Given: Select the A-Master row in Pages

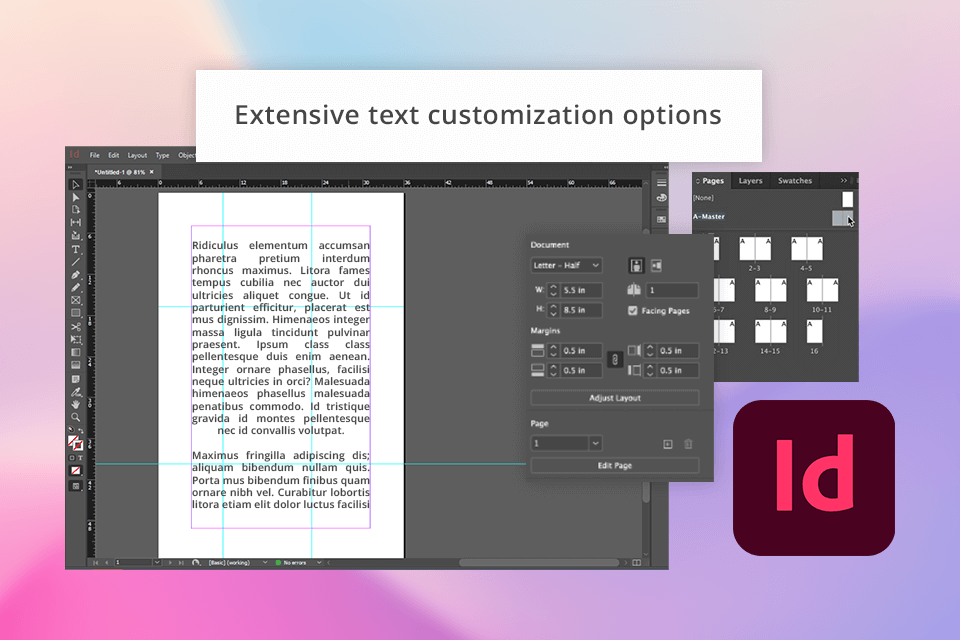Looking at the screenshot, I should (x=773, y=217).
